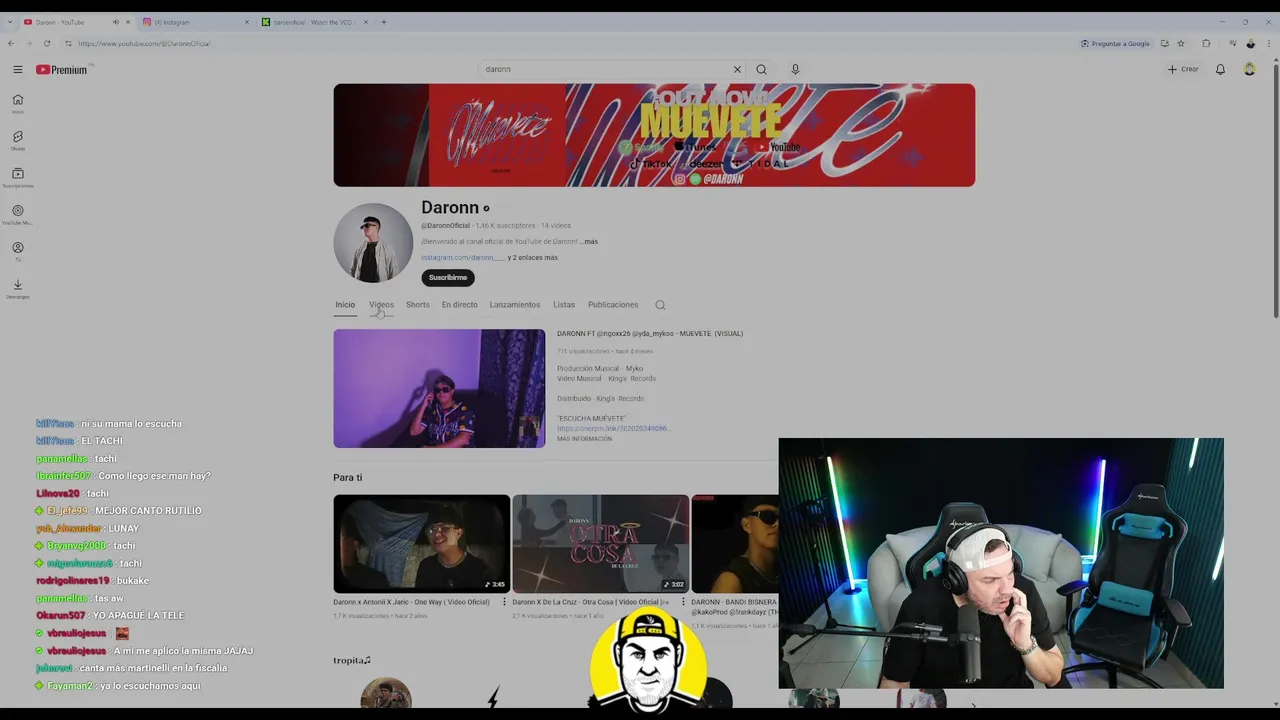The height and width of the screenshot is (720, 1280).
Task: Open the Listas tab
Action: 564,305
